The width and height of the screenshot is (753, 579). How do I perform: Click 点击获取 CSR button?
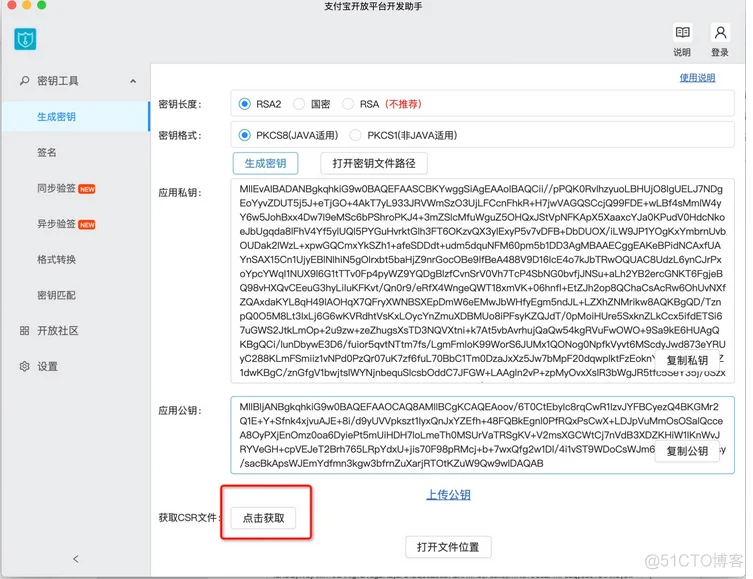[x=263, y=518]
